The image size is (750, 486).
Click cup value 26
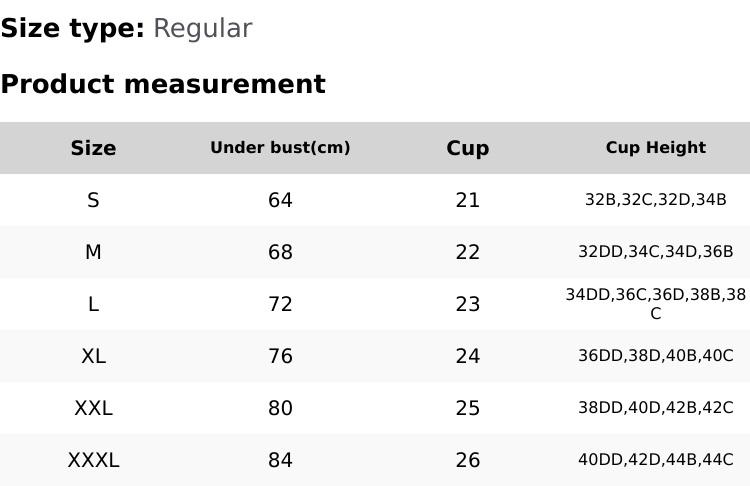point(467,460)
